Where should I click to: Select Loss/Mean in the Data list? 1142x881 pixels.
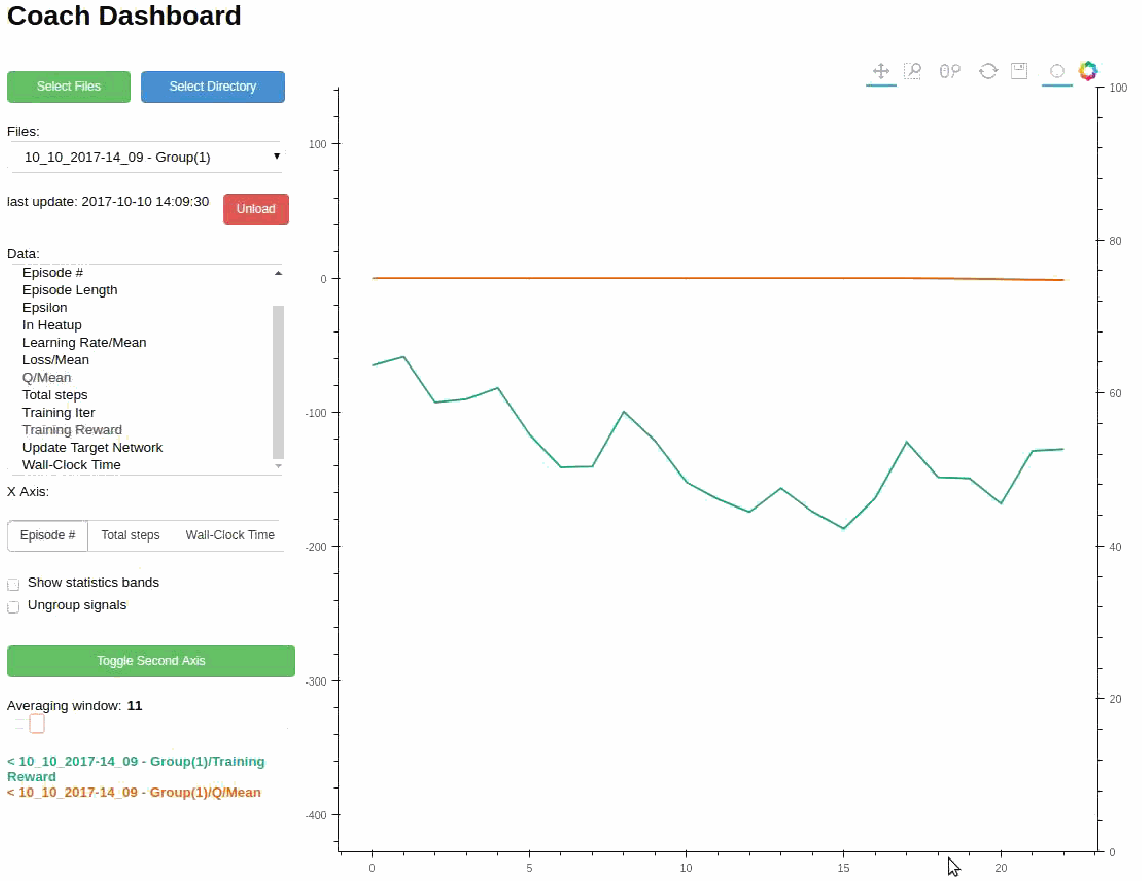tap(55, 359)
